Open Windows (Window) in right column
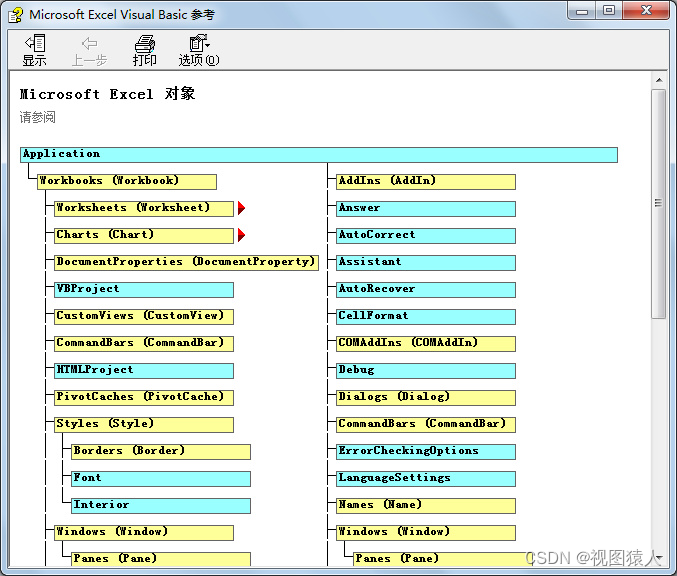The width and height of the screenshot is (677, 576). pos(426,533)
